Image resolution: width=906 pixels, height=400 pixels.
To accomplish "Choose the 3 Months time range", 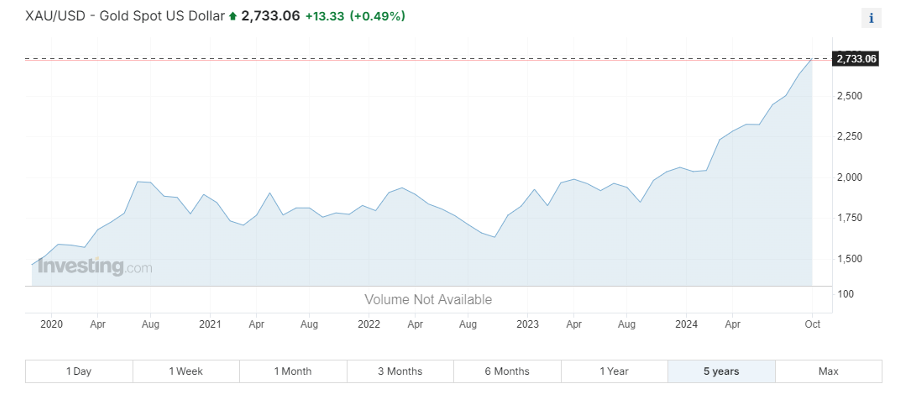I will [x=400, y=371].
